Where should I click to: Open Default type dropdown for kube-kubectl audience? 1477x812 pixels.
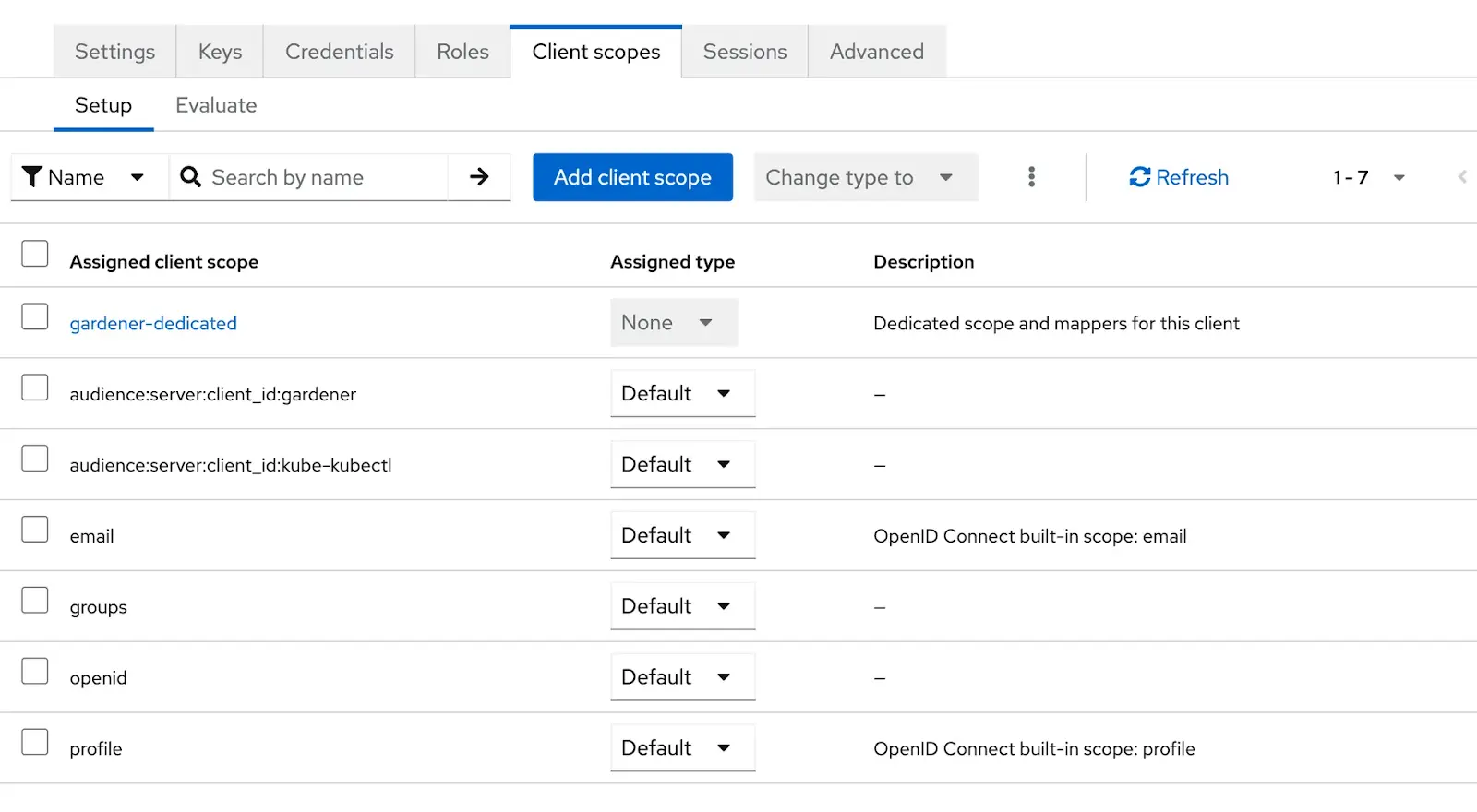(x=683, y=464)
